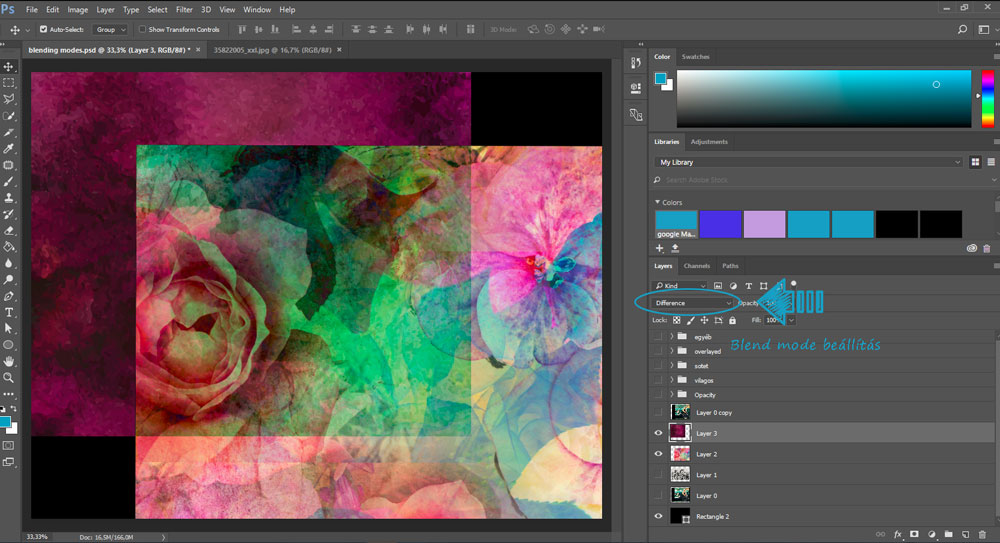Hide Layer 3 using its eye icon
Screen dimensions: 1000x543
[x=658, y=433]
